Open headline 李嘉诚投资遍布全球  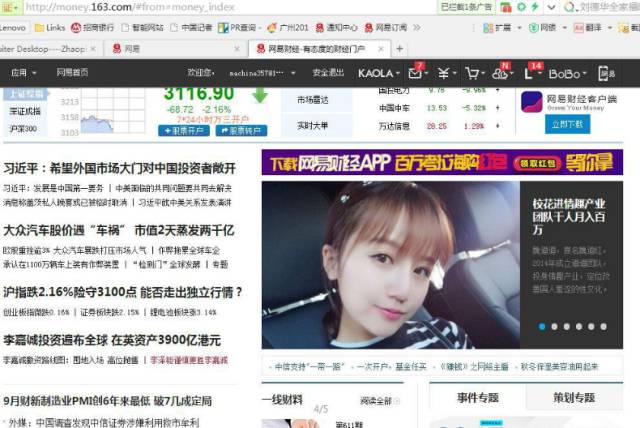[112, 340]
